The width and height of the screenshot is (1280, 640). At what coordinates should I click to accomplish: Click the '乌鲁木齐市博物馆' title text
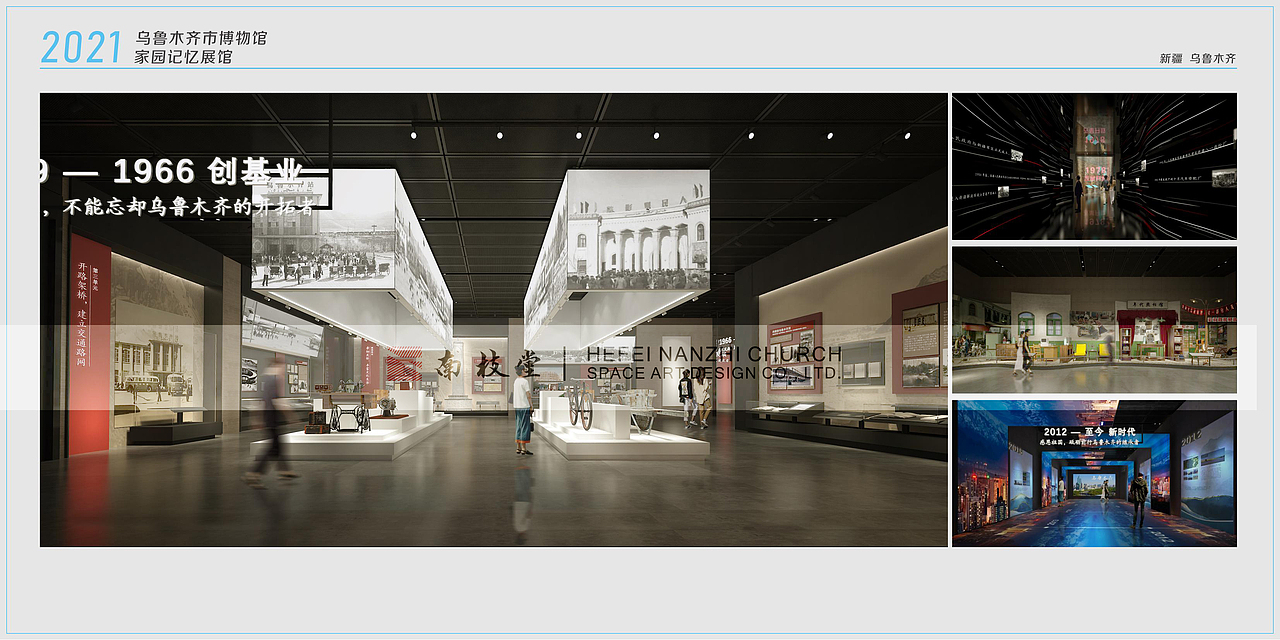tap(201, 39)
